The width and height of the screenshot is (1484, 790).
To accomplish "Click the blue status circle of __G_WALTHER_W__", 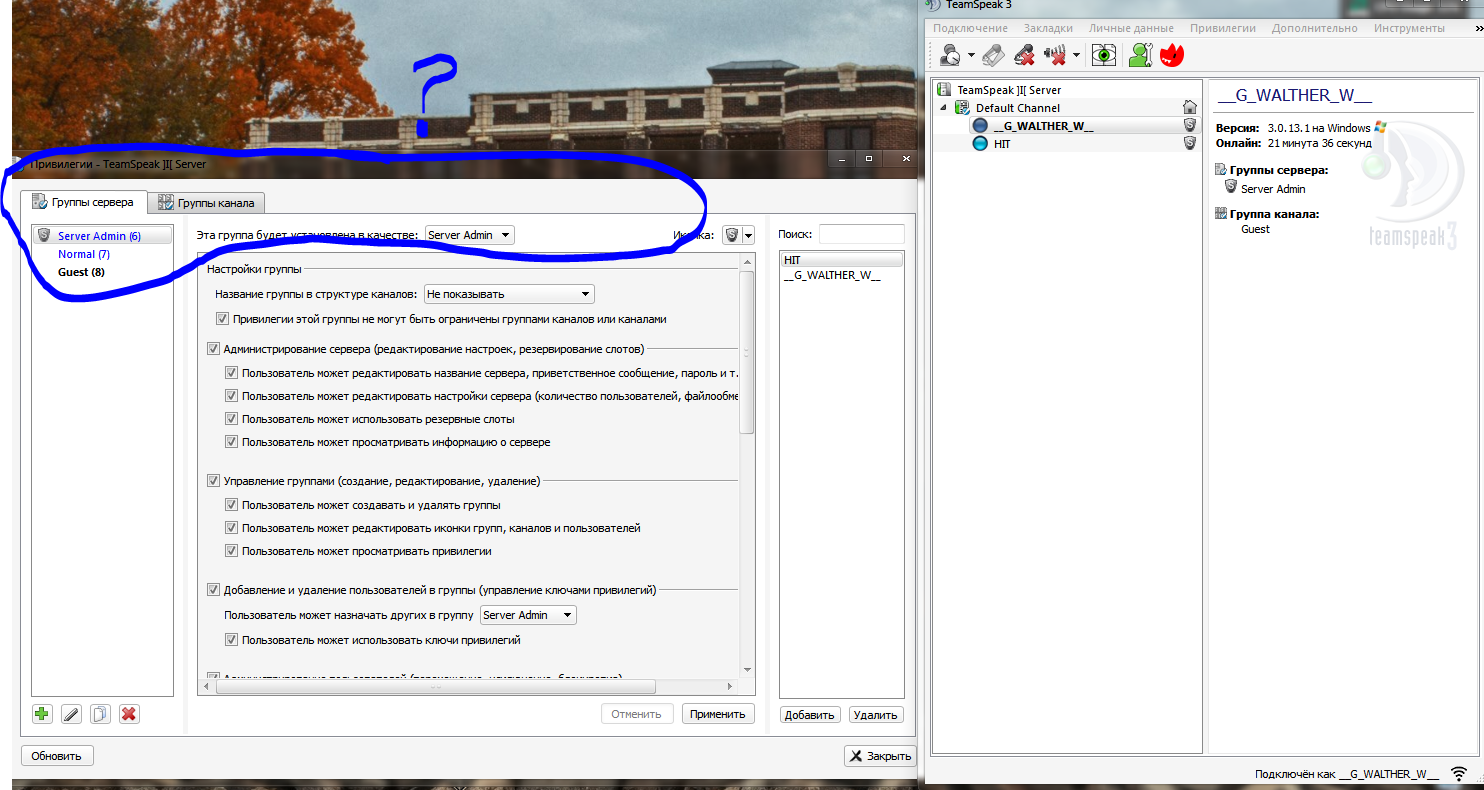I will coord(980,125).
